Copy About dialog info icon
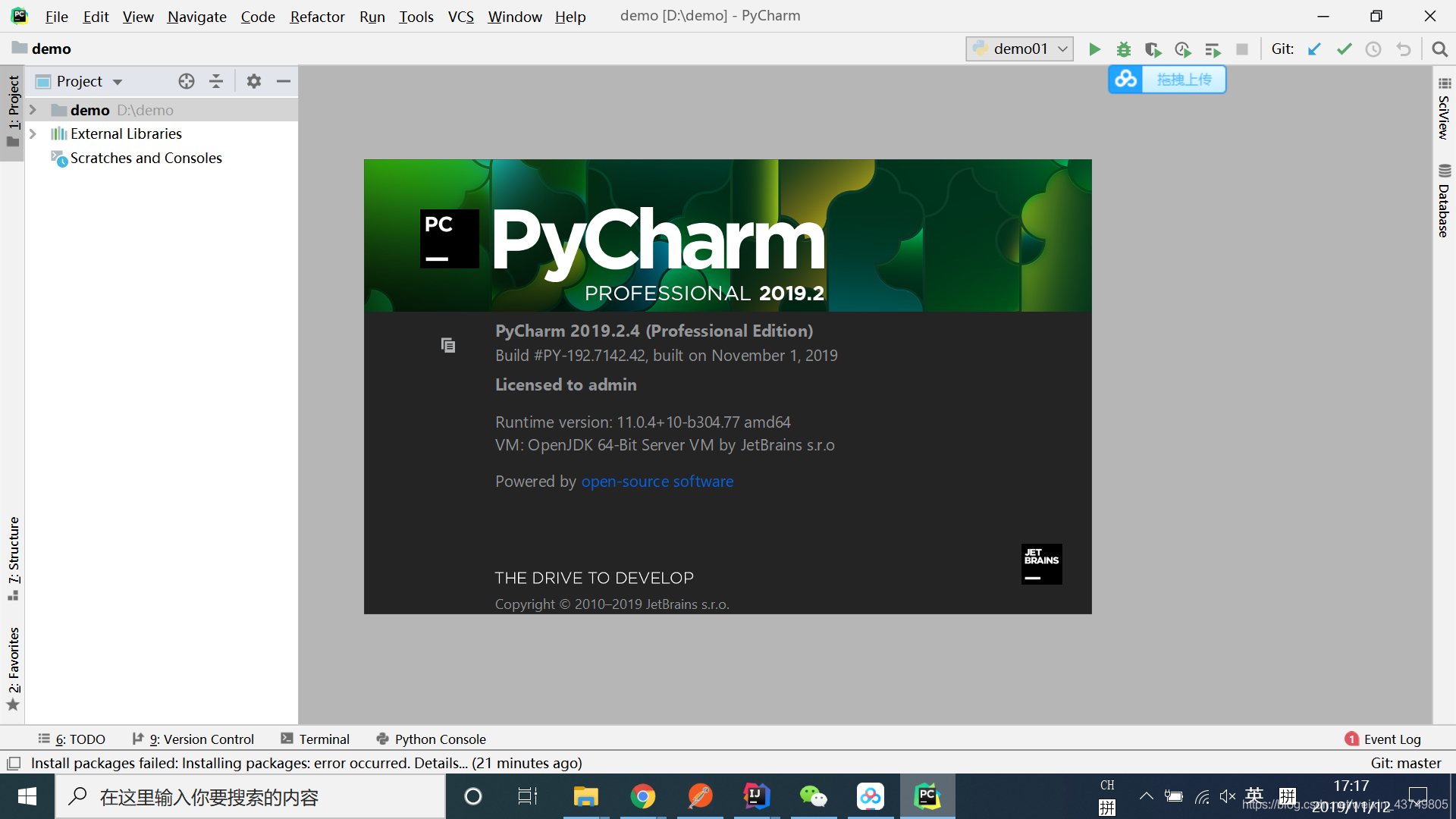 coord(448,345)
